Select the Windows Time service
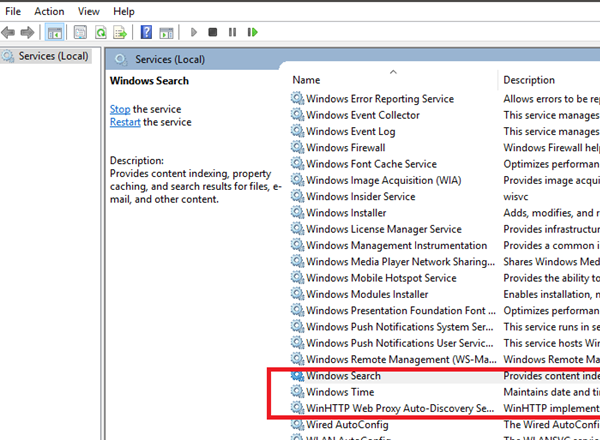The width and height of the screenshot is (600, 440). pyautogui.click(x=340, y=392)
